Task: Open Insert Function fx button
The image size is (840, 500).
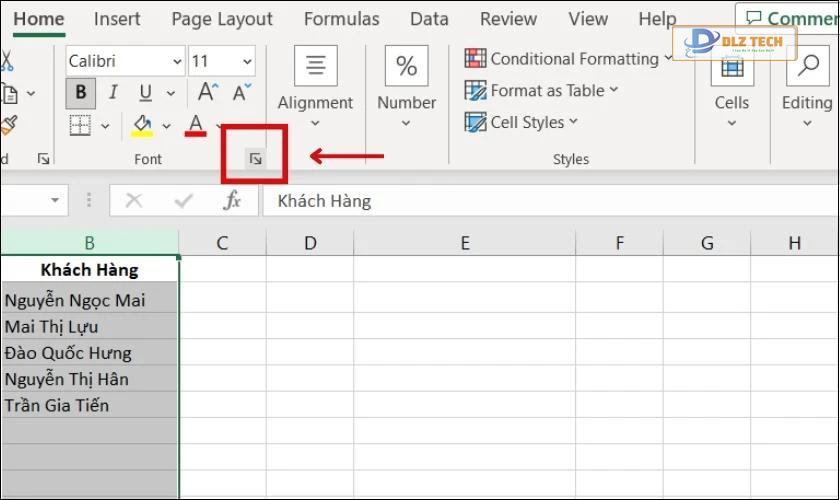Action: click(232, 201)
